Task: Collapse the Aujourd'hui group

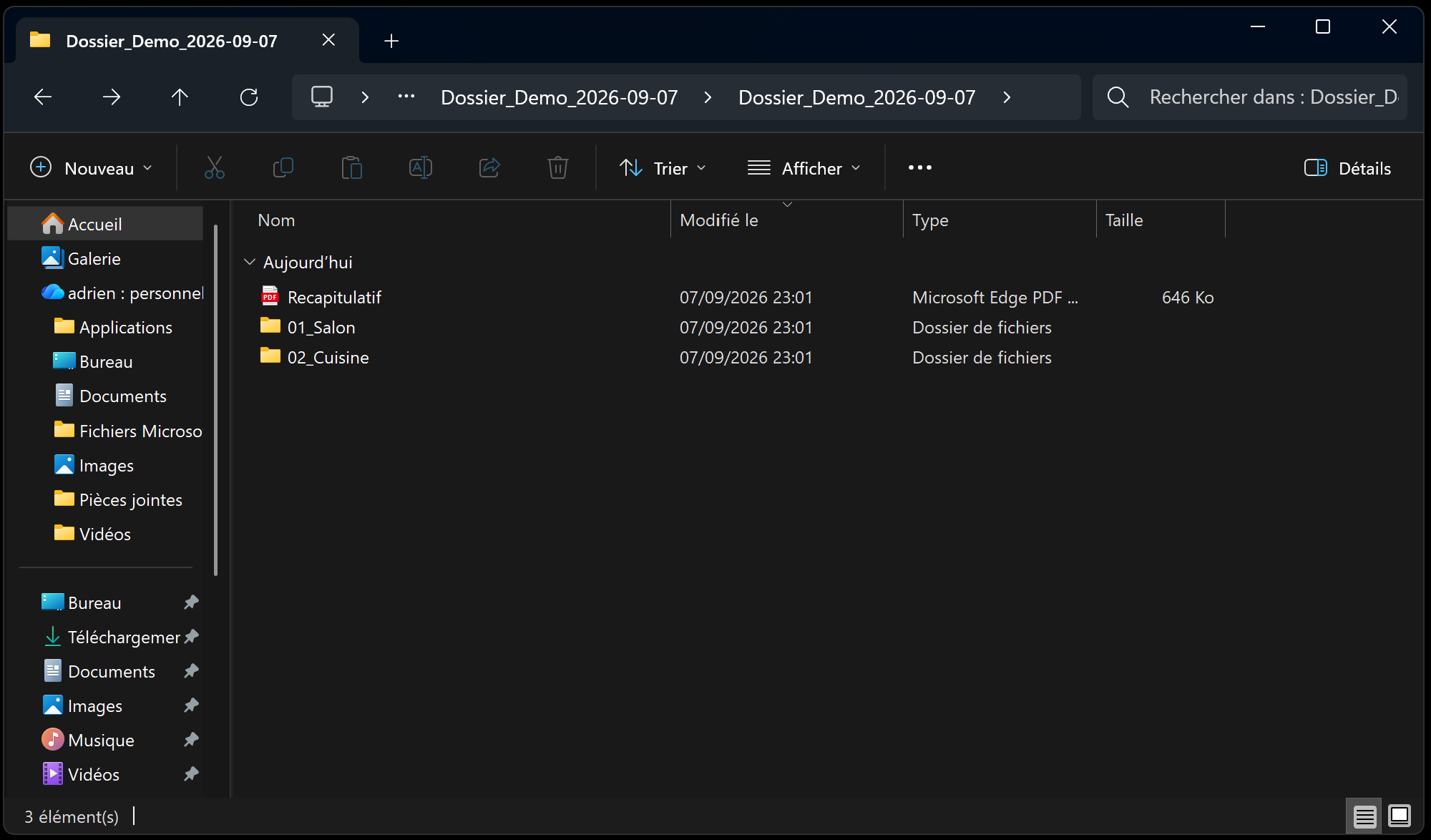Action: [250, 262]
